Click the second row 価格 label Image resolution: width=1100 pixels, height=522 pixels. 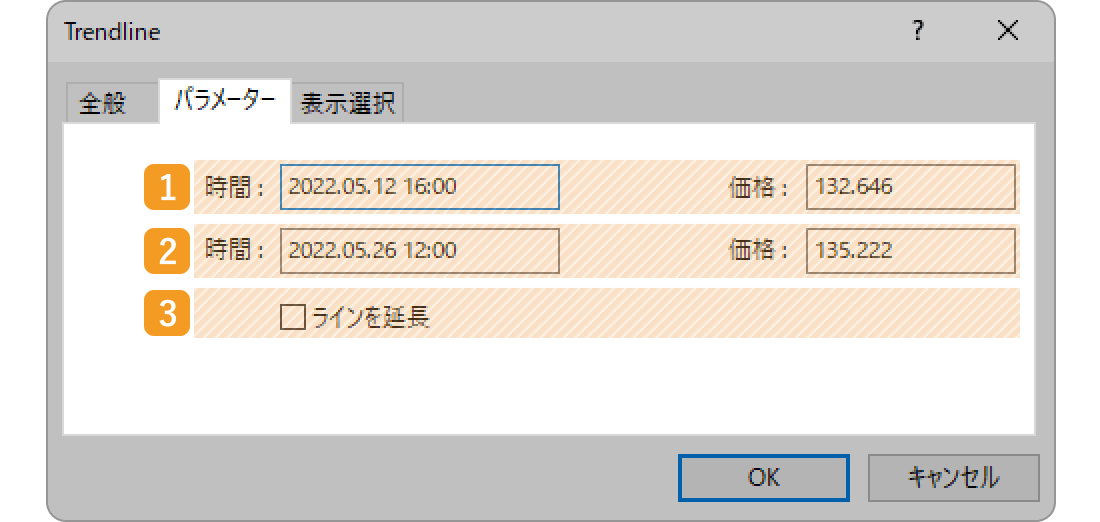click(759, 250)
